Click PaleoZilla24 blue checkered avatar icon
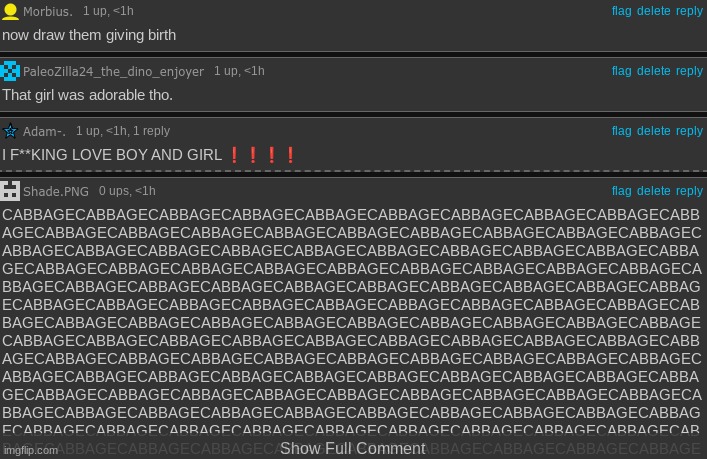The height and width of the screenshot is (459, 707). (10, 71)
